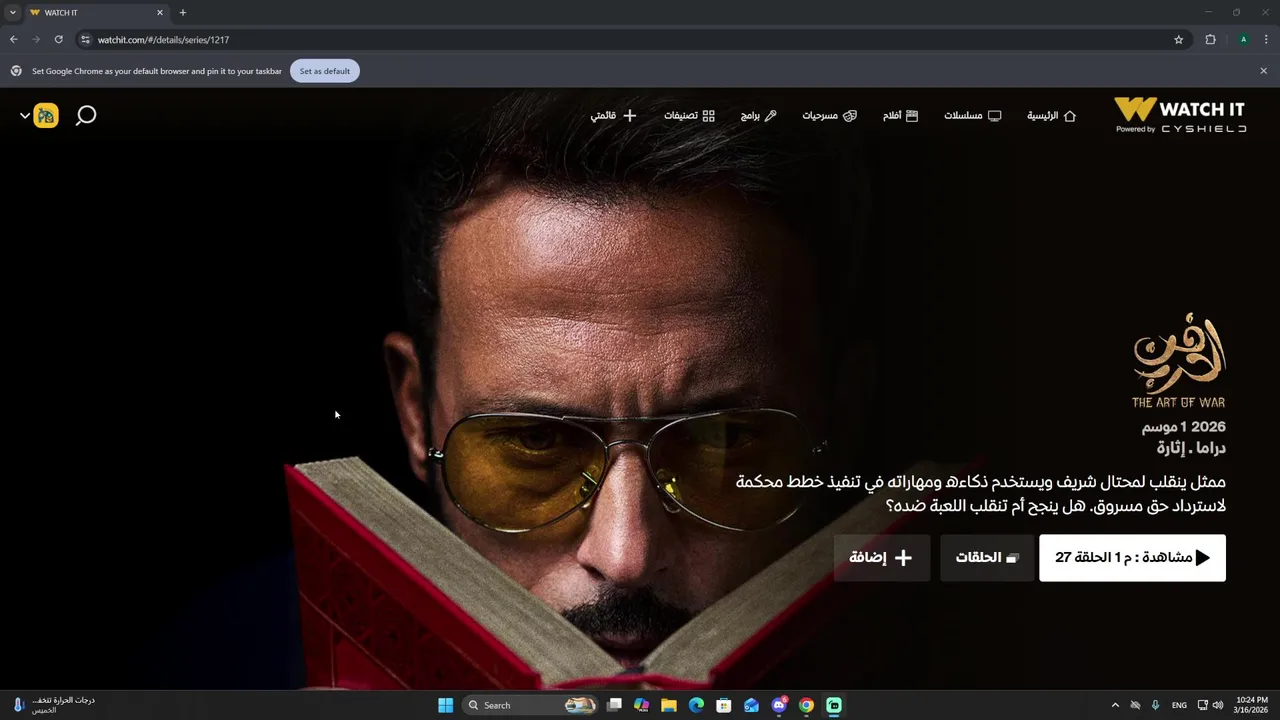Open File Explorer from taskbar
The image size is (1280, 720).
click(x=669, y=705)
